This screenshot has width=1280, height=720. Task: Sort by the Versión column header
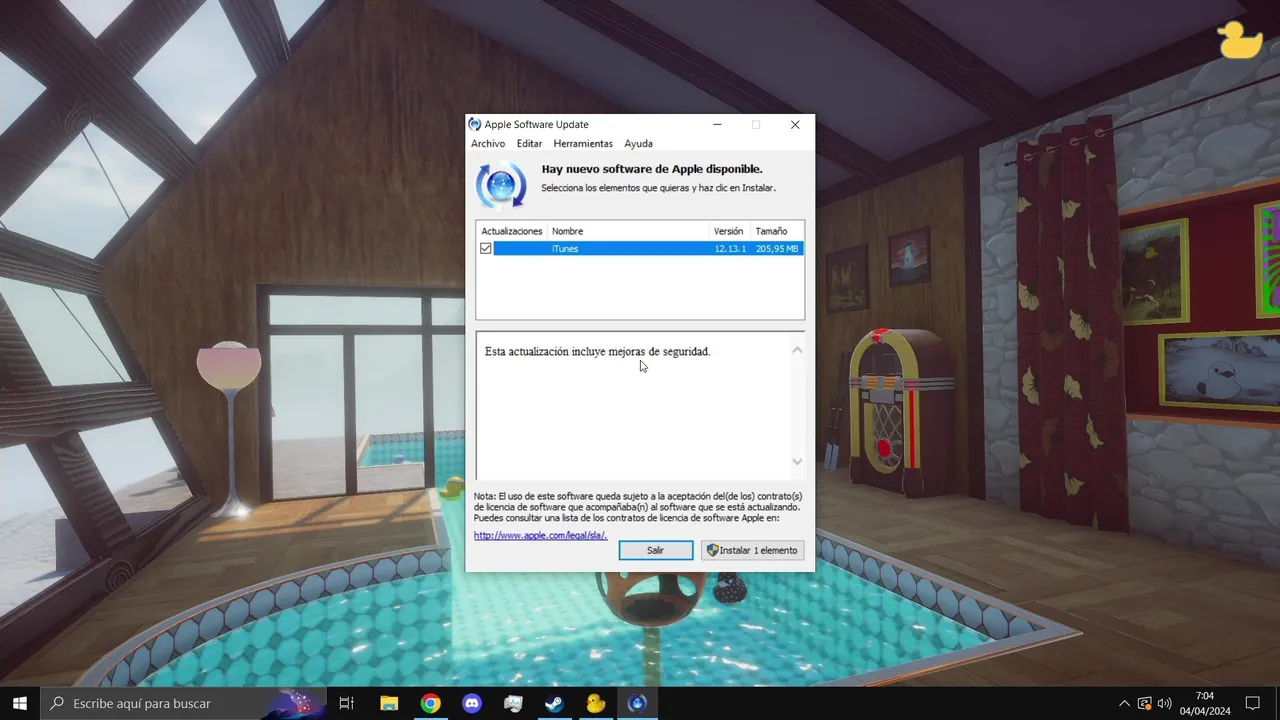[x=730, y=231]
